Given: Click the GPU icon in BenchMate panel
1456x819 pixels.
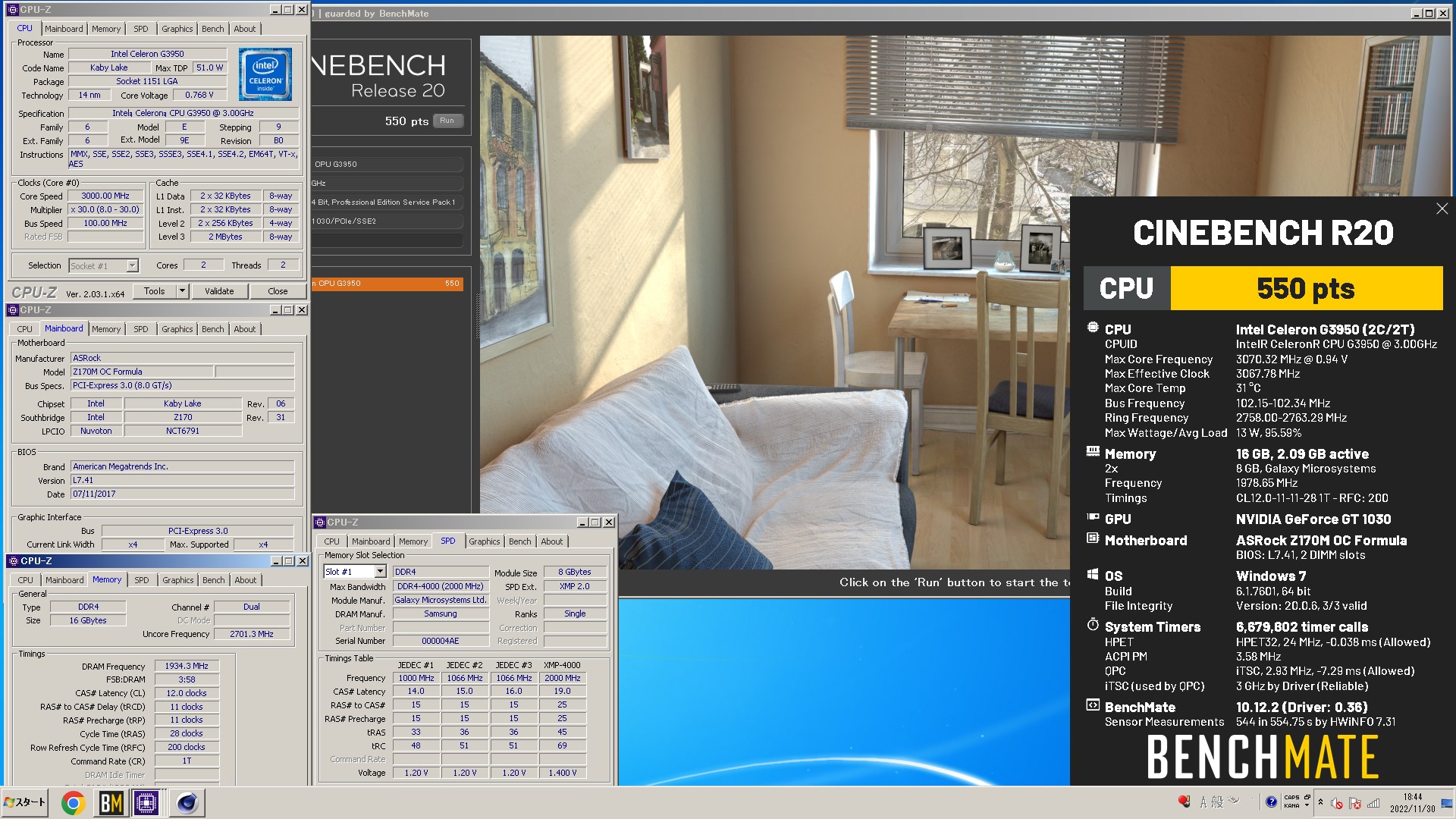Looking at the screenshot, I should click(x=1093, y=517).
